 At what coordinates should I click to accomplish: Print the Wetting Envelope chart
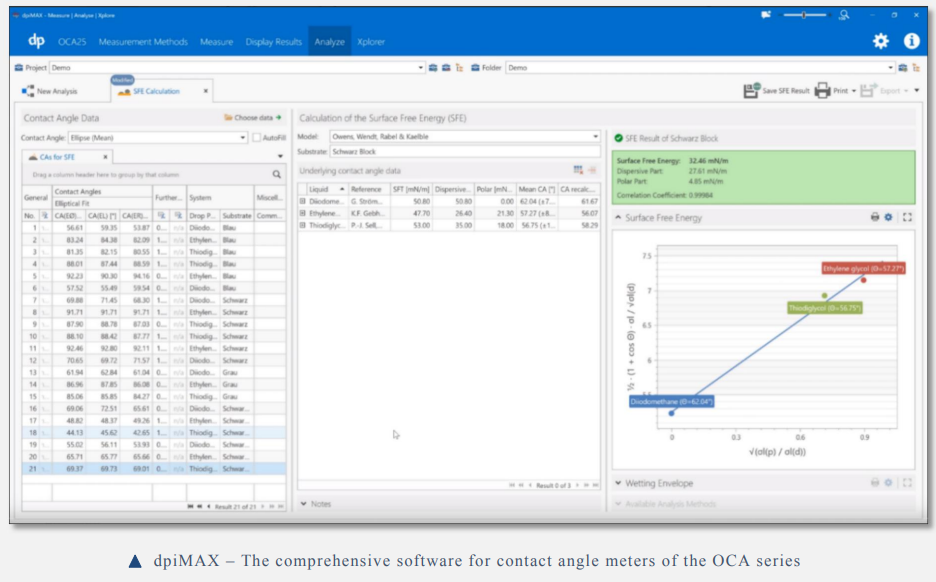(x=875, y=482)
